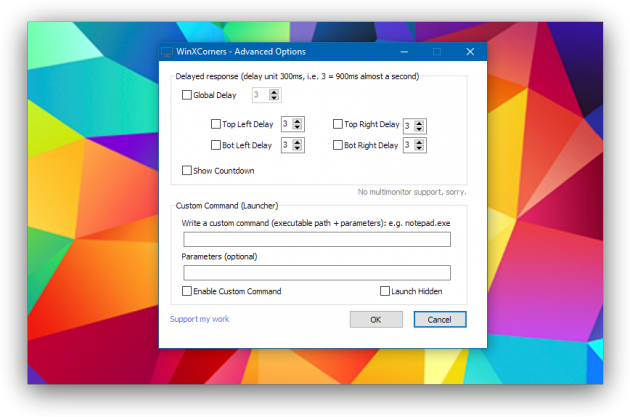Open the Support my work link
The image size is (630, 417).
coord(200,319)
